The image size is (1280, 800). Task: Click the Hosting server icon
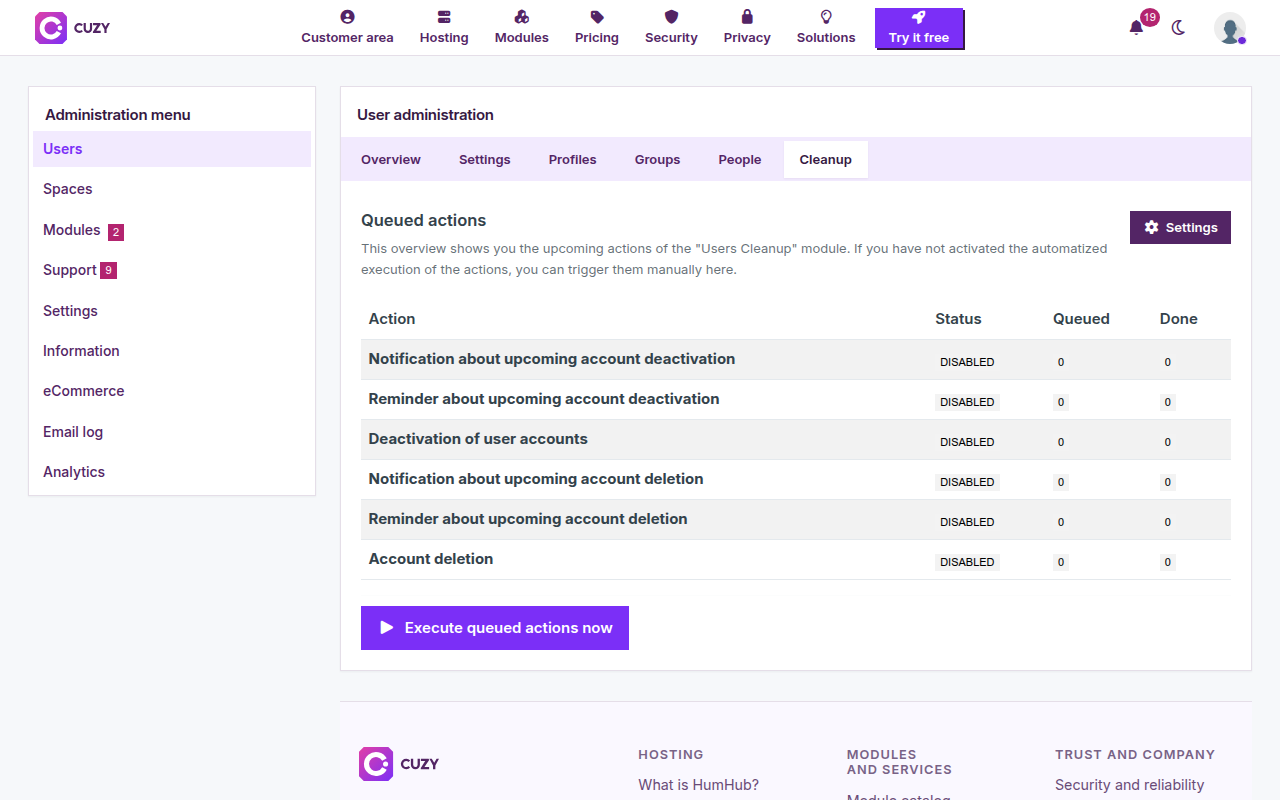444,17
